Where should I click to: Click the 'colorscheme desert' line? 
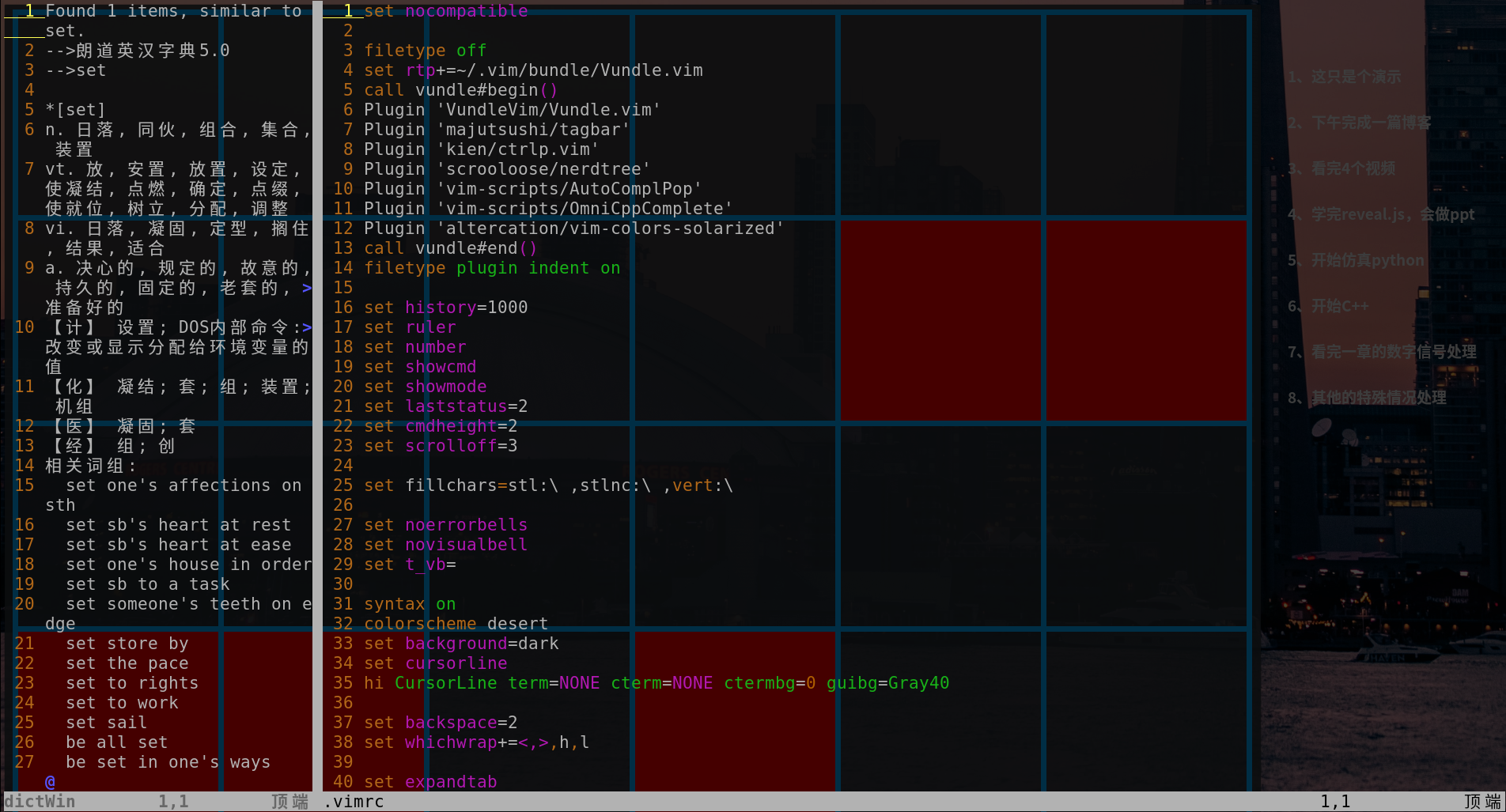pyautogui.click(x=456, y=624)
